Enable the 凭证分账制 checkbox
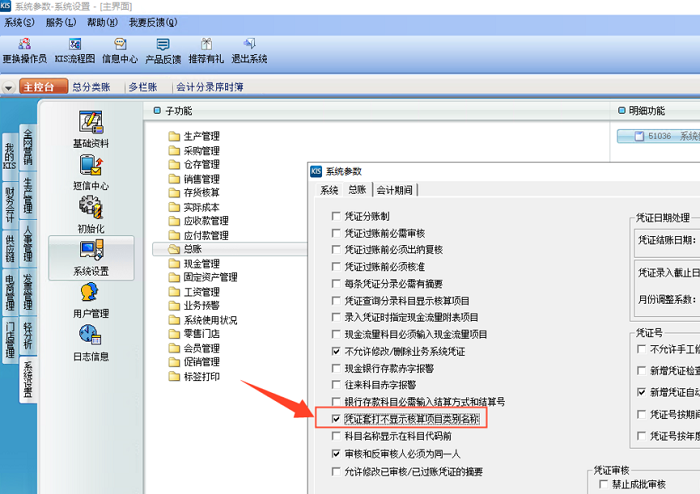 click(x=336, y=216)
